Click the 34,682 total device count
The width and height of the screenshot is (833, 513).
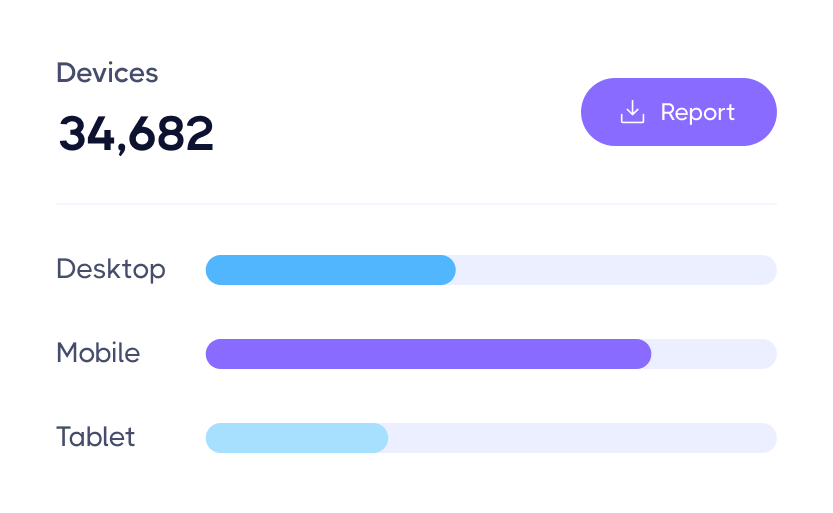tap(136, 133)
